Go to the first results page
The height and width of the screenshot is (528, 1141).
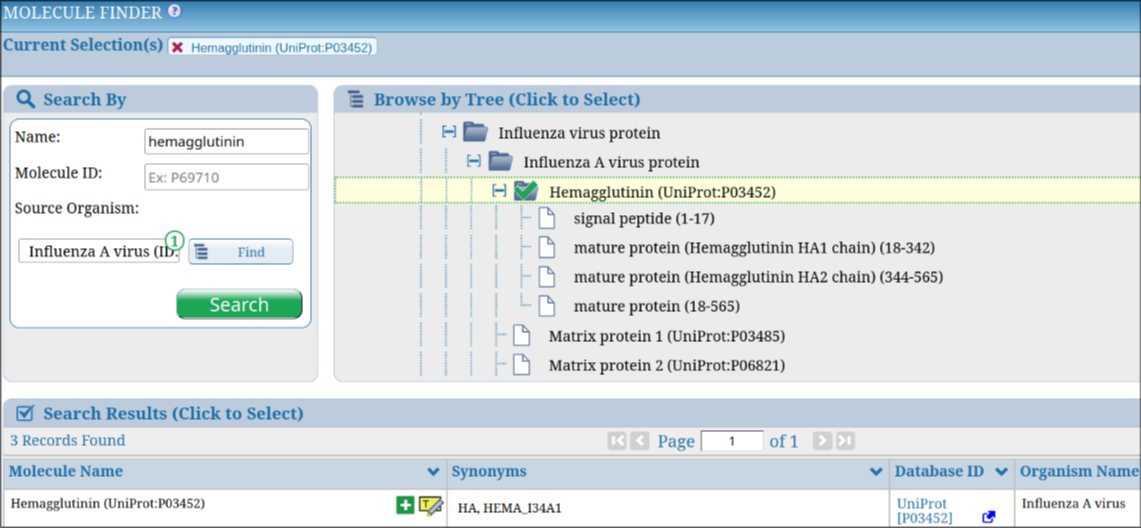[x=617, y=441]
